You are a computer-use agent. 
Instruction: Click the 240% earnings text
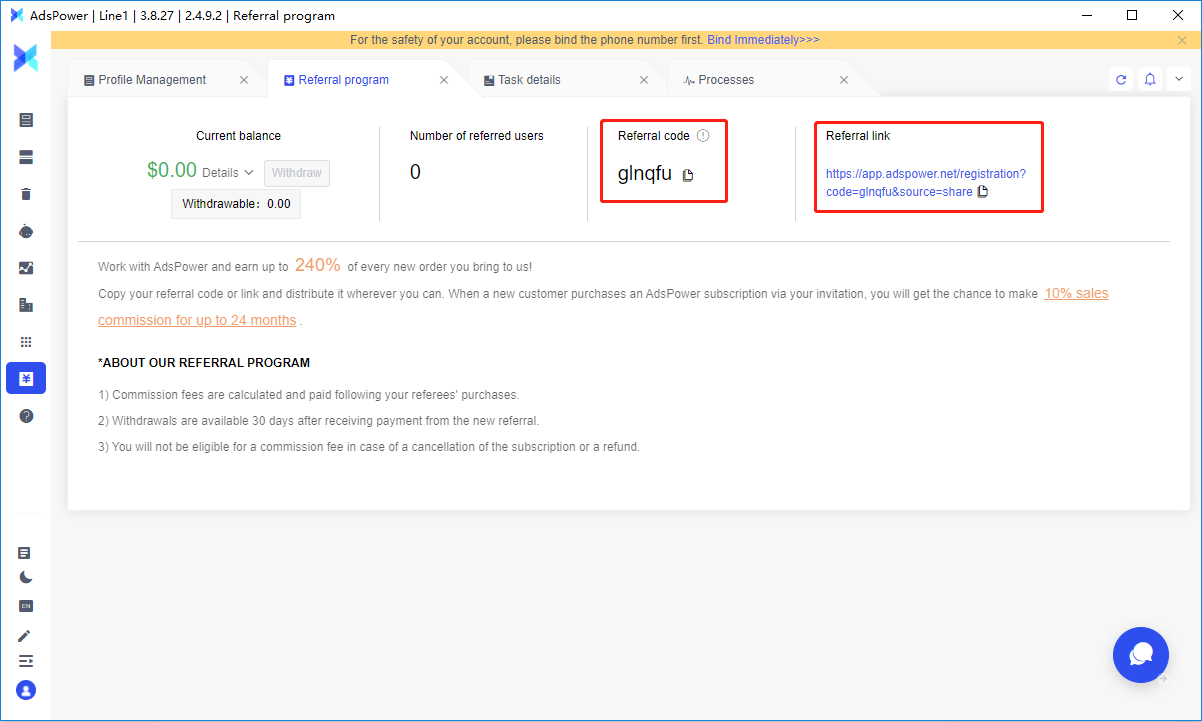point(318,265)
